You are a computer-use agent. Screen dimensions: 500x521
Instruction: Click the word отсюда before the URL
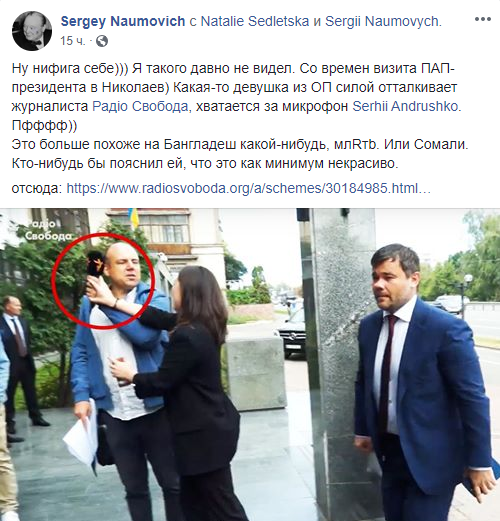pos(37,188)
